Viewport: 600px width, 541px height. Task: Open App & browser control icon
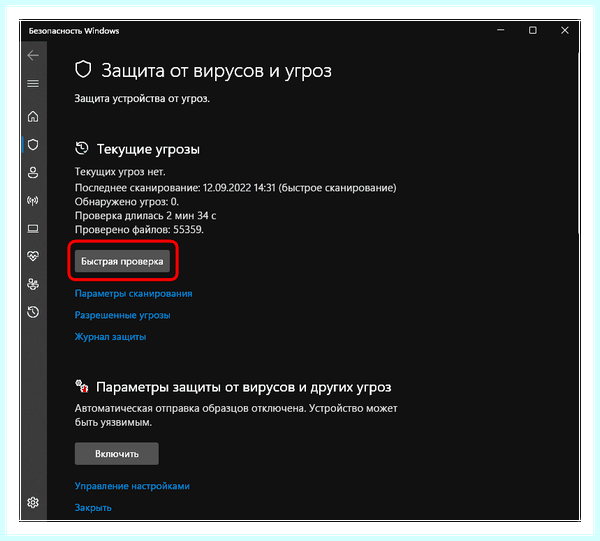(x=33, y=229)
